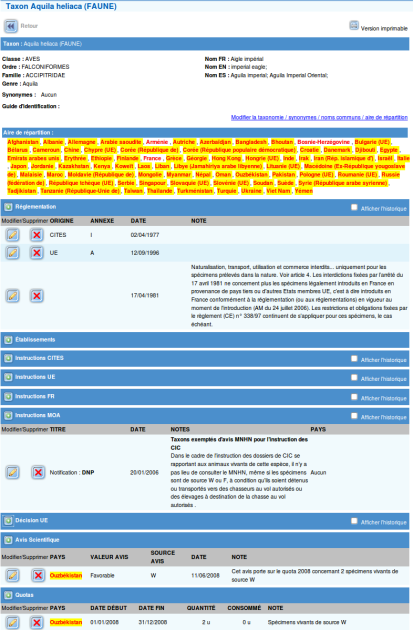Delete the CITES regulation row
The width and height of the screenshot is (413, 630).
pos(37,235)
